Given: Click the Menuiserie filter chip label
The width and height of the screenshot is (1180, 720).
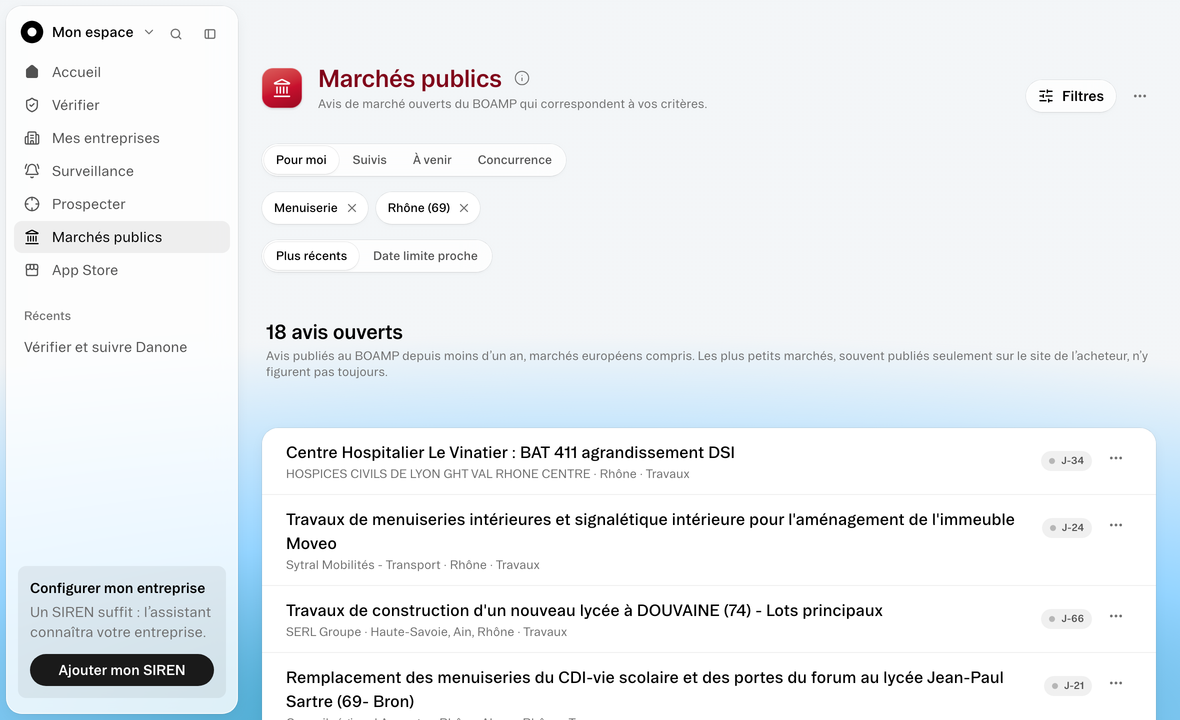Looking at the screenshot, I should tap(306, 208).
